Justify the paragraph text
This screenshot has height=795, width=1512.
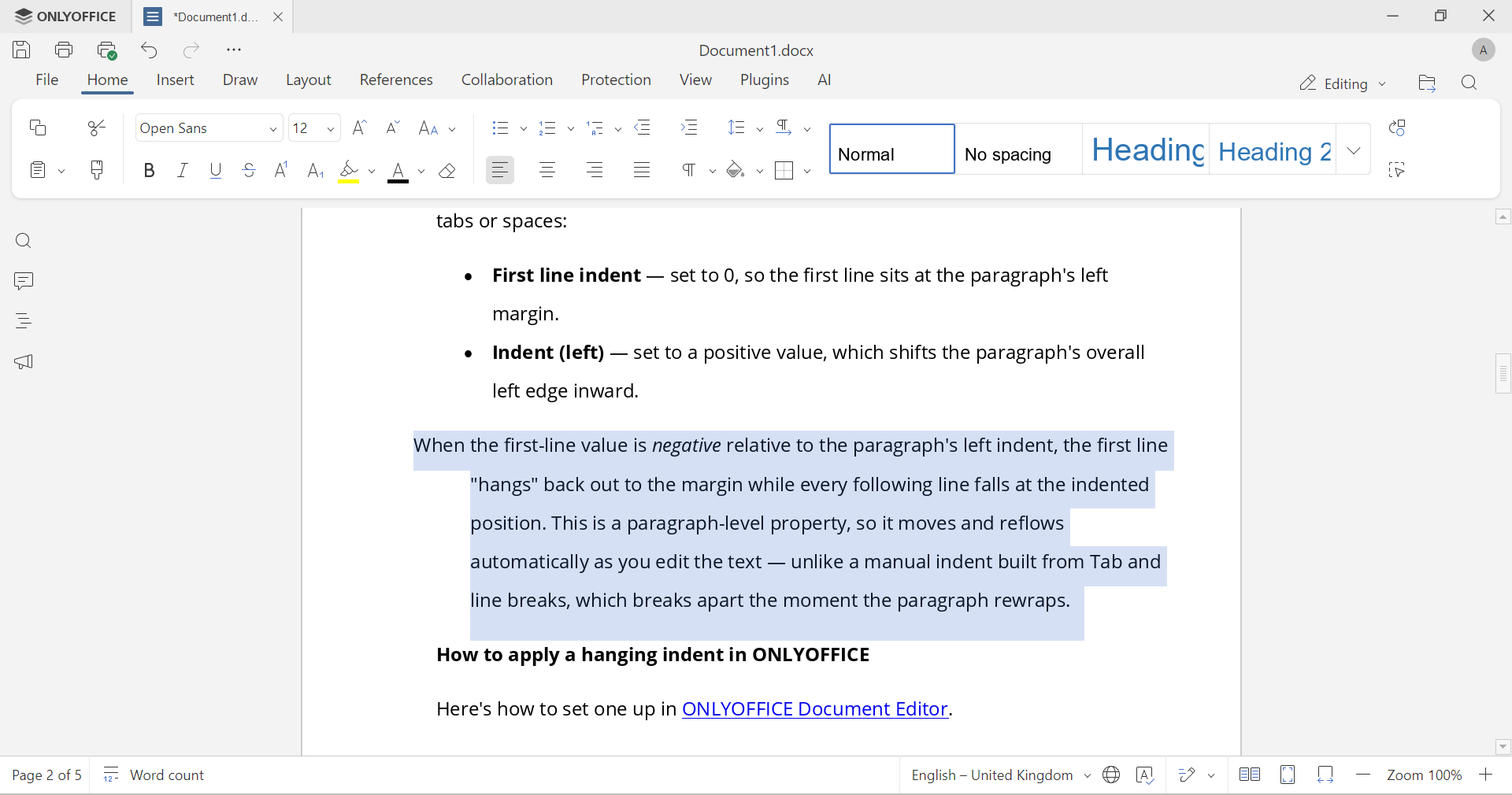[643, 171]
